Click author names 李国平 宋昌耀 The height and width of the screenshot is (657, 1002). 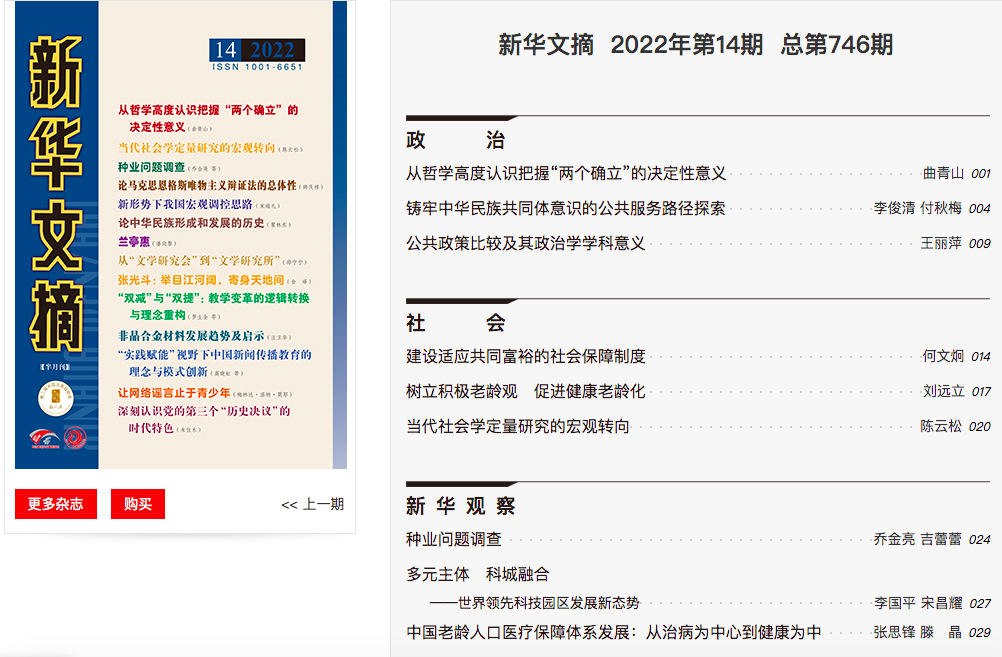(918, 603)
